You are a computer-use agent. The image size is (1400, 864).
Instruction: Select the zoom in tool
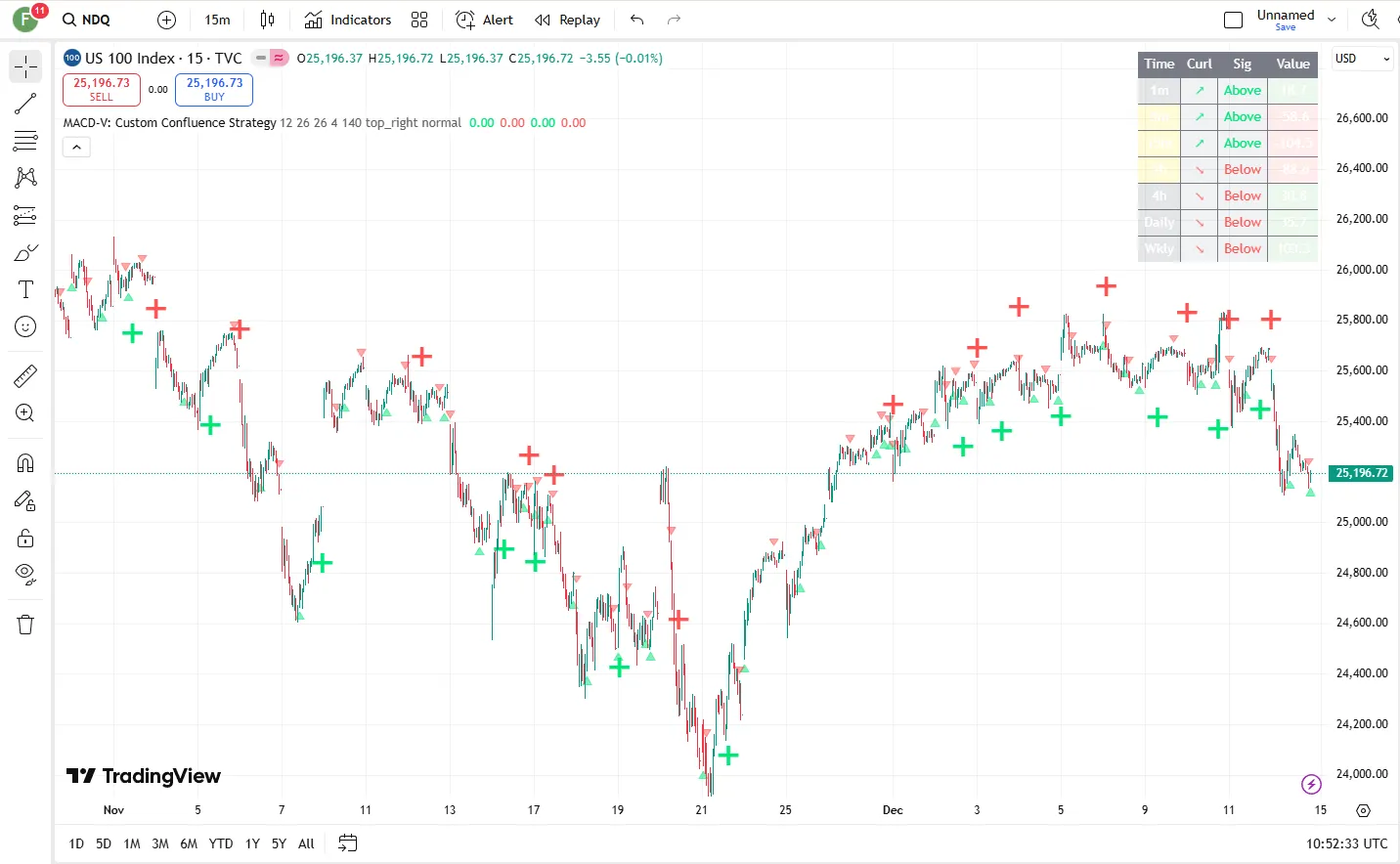25,413
